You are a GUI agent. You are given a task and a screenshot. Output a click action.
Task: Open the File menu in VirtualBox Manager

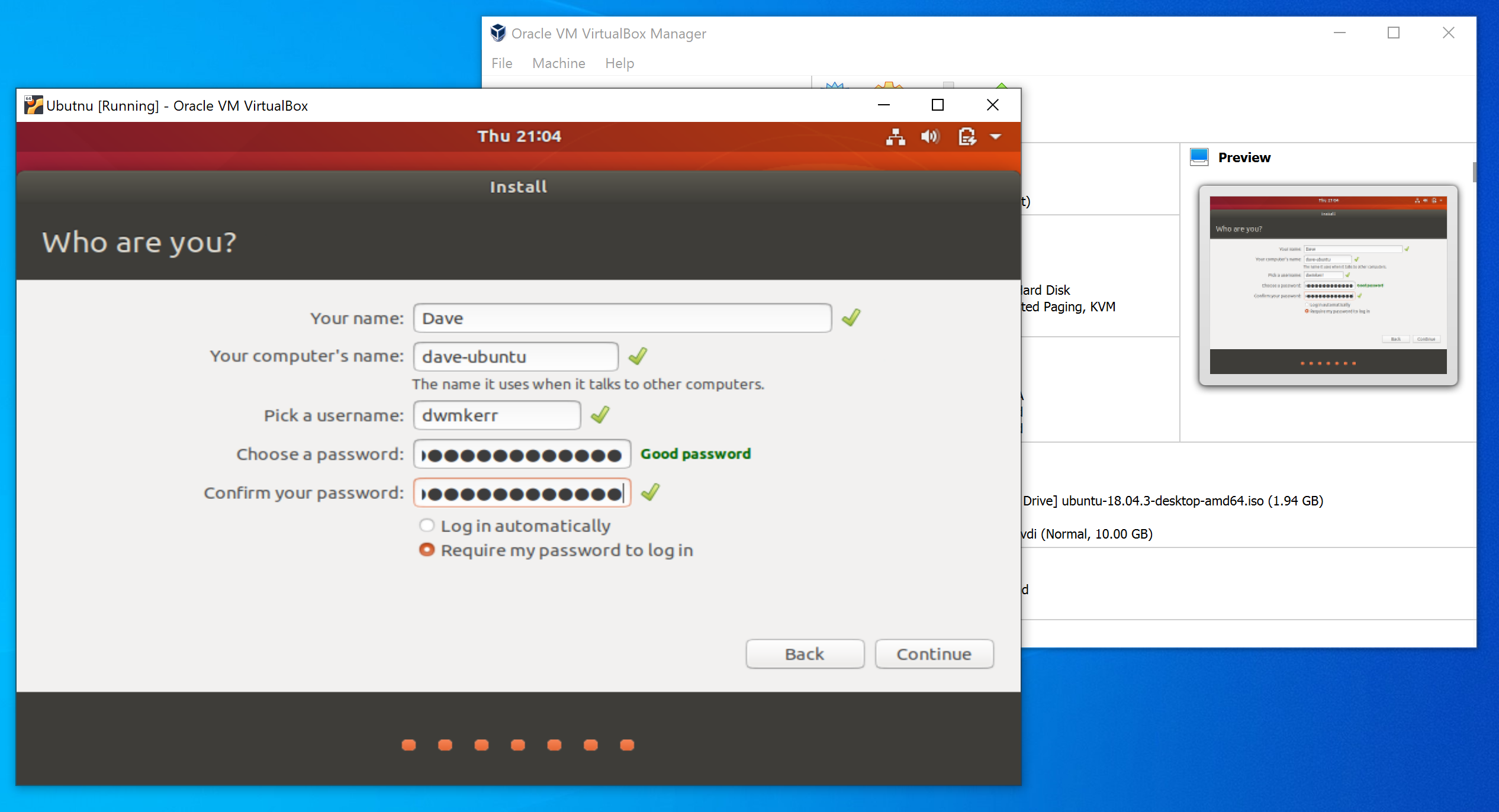click(501, 63)
